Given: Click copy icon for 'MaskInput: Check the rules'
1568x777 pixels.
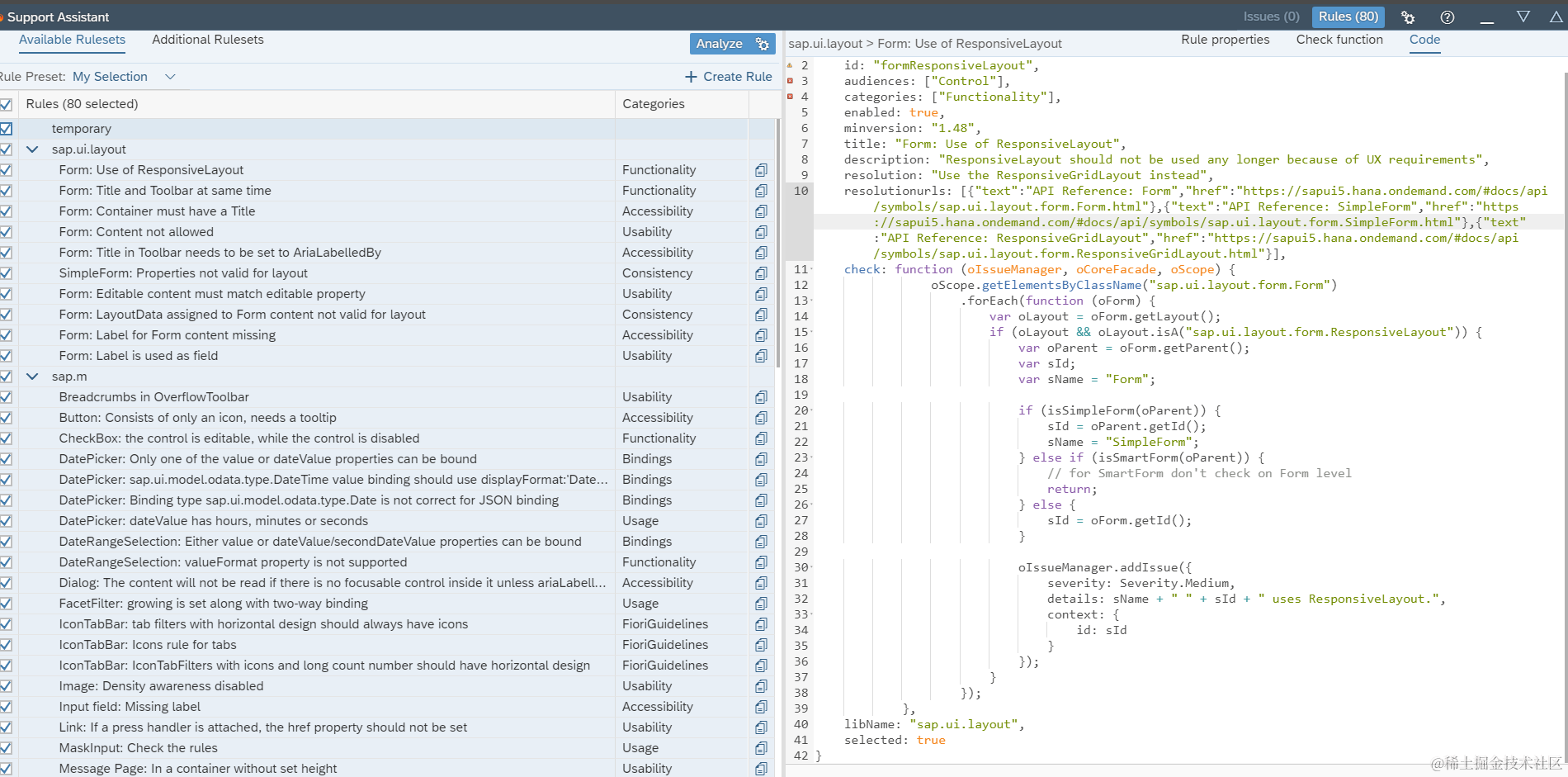Looking at the screenshot, I should (761, 748).
